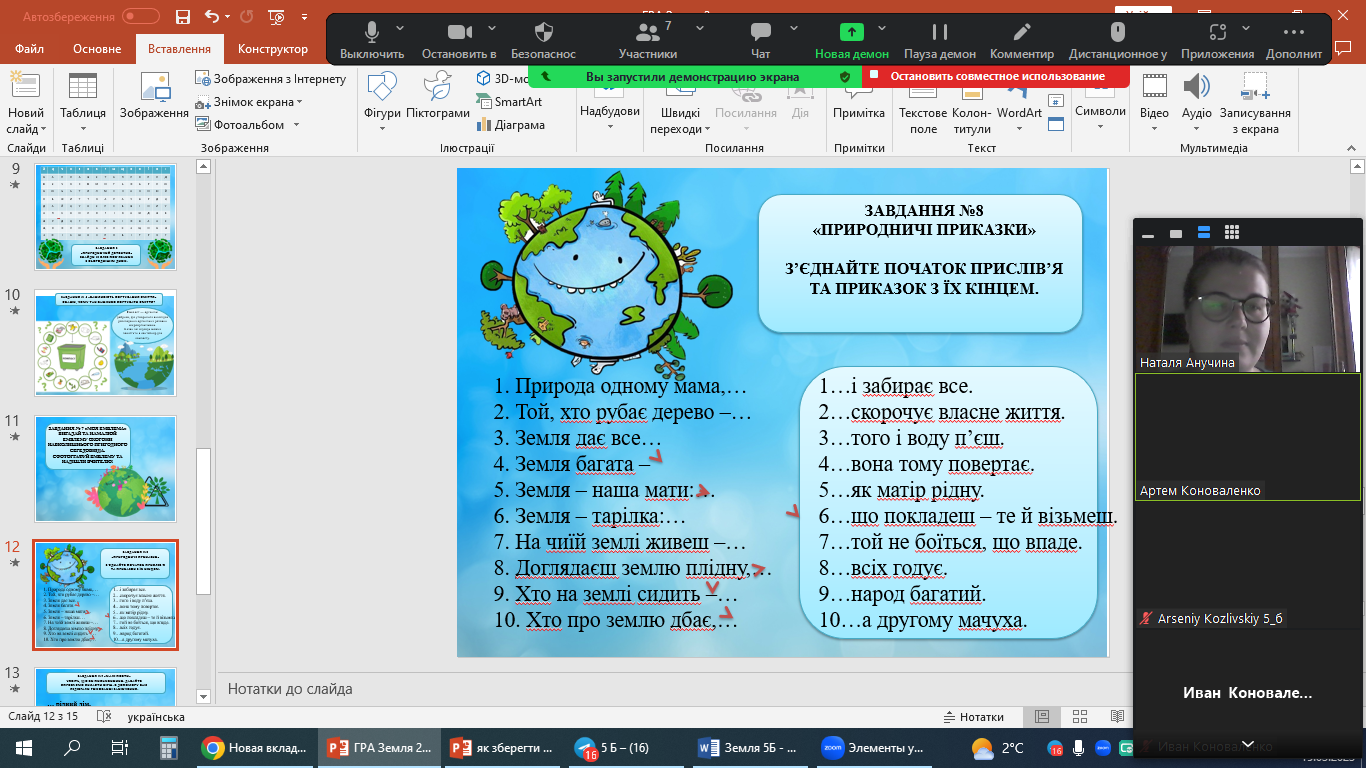
Task: Stop video in Zoom toolbar
Action: (x=459, y=39)
